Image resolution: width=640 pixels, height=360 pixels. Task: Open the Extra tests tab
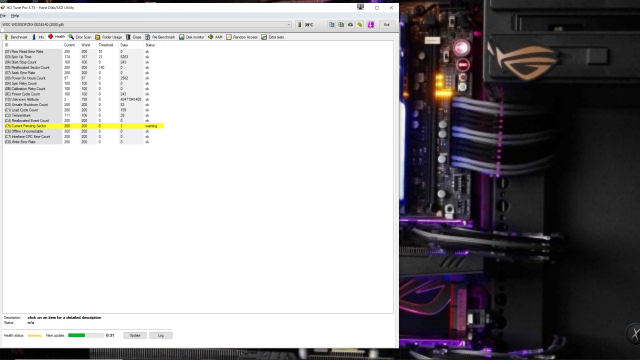point(273,37)
